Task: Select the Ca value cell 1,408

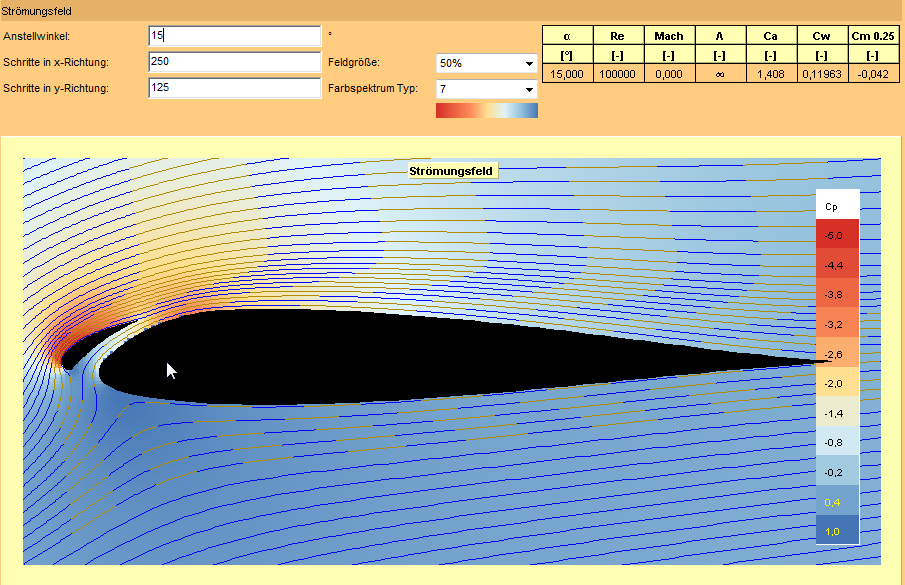Action: 770,73
